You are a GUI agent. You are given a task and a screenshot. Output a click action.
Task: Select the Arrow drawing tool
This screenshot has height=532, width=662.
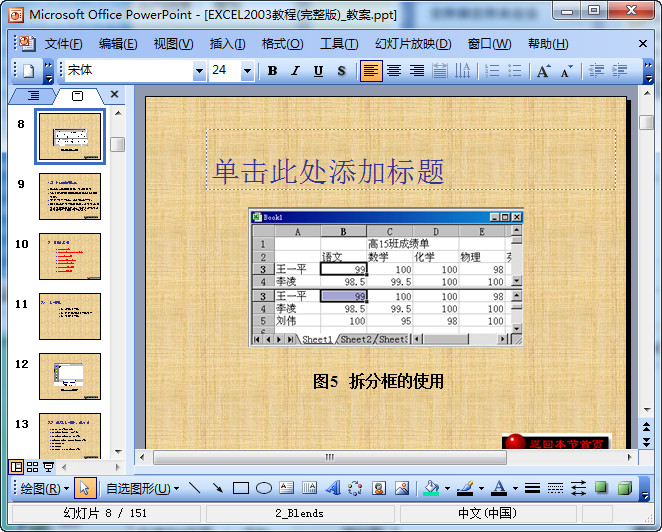tap(217, 489)
